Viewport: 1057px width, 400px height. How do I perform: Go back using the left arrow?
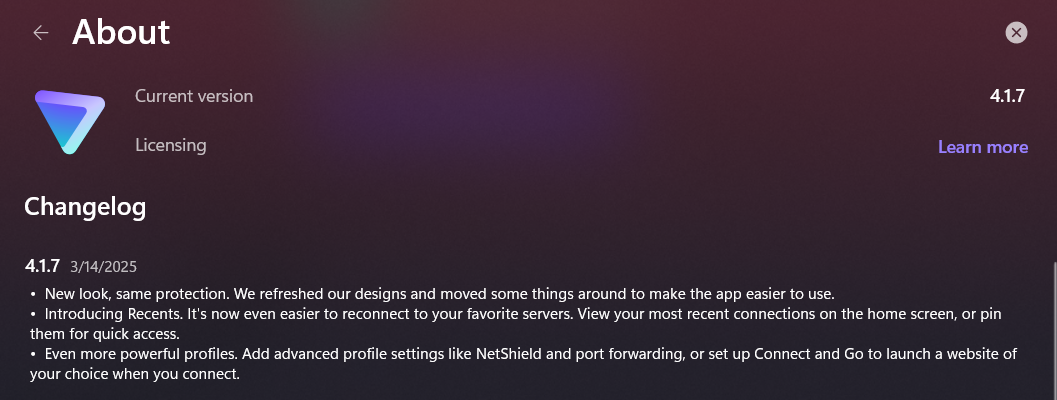click(41, 33)
